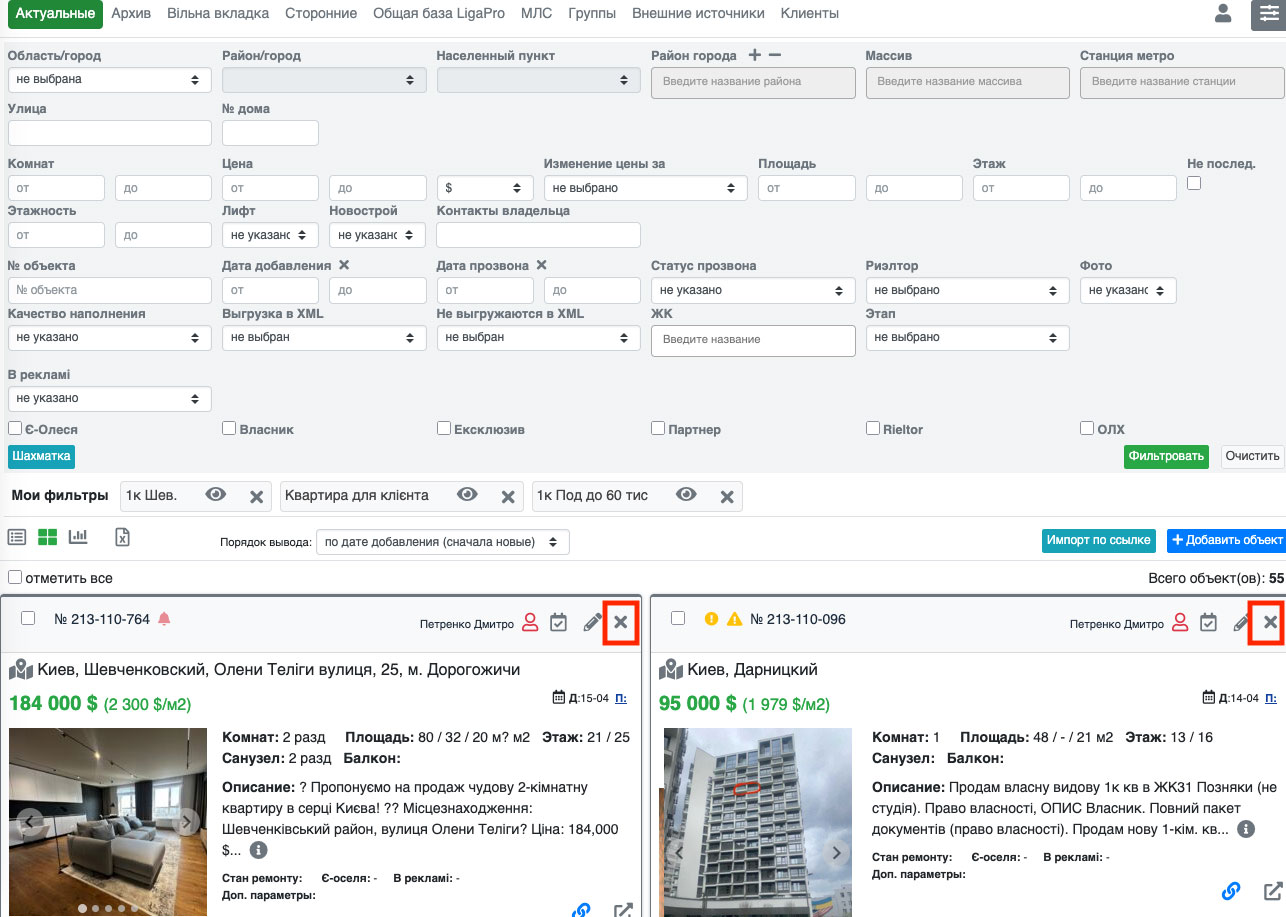Open the Статус прозвона dropdown

tap(753, 290)
